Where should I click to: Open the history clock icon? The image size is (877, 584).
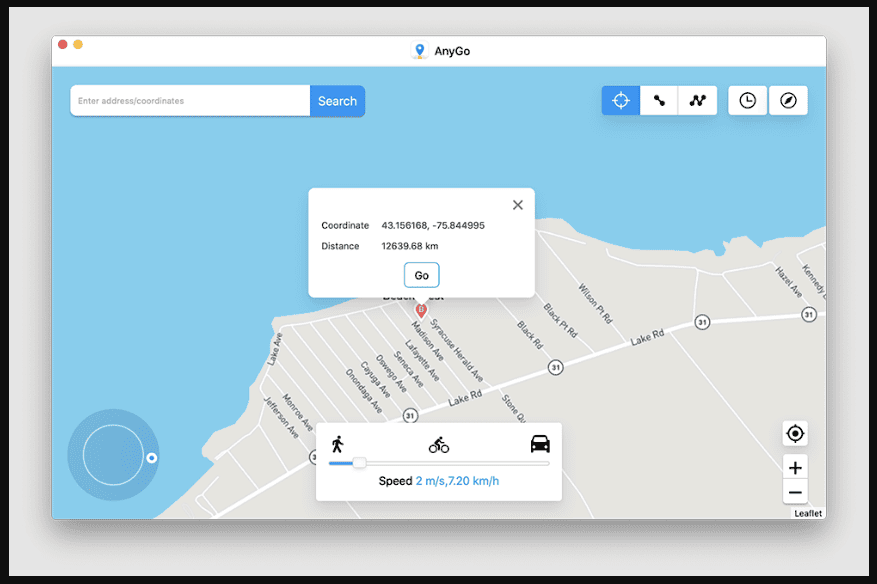pyautogui.click(x=747, y=101)
